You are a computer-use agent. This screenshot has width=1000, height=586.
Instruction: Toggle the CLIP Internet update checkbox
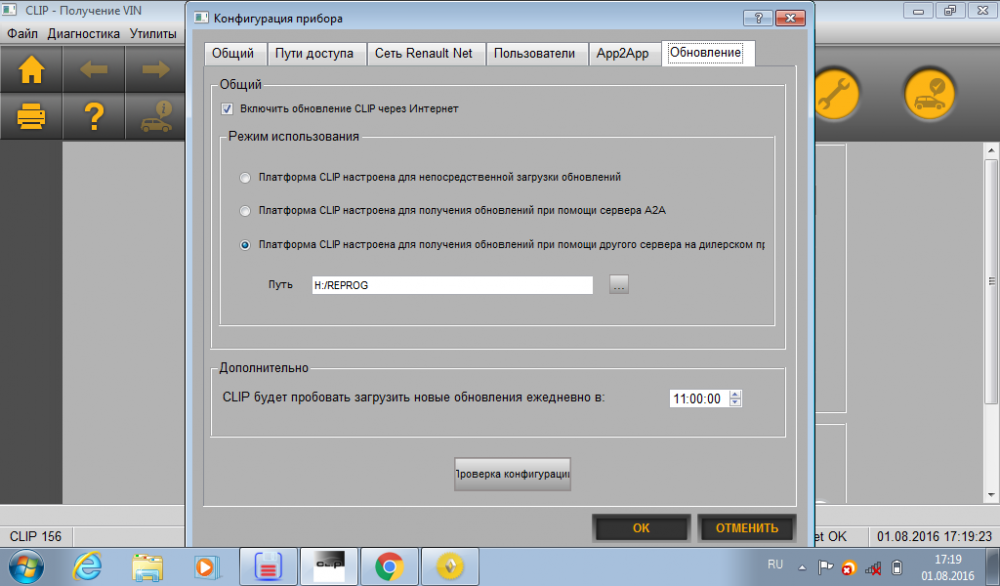[x=227, y=109]
